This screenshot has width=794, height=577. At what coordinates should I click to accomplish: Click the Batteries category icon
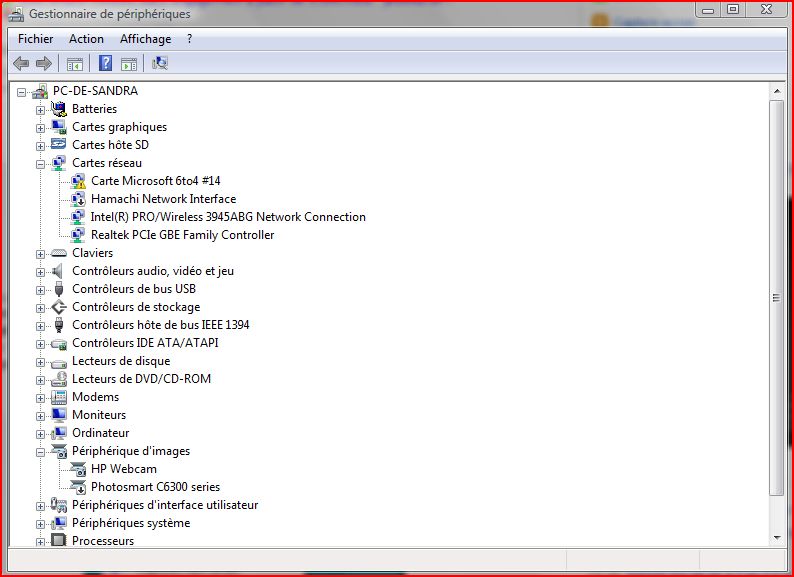pos(58,109)
